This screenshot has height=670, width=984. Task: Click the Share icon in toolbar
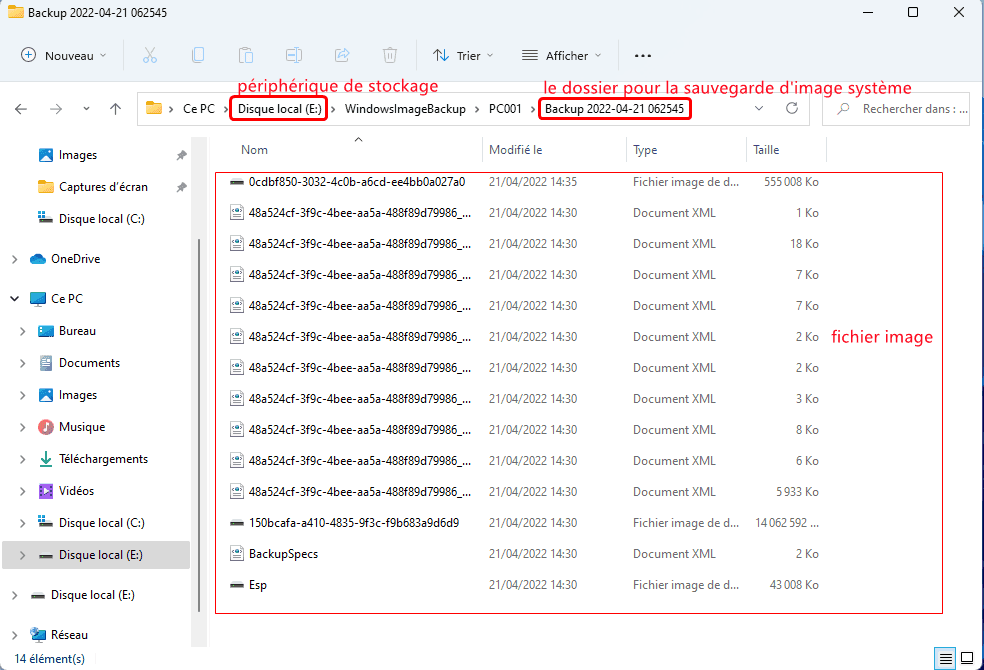coord(342,56)
